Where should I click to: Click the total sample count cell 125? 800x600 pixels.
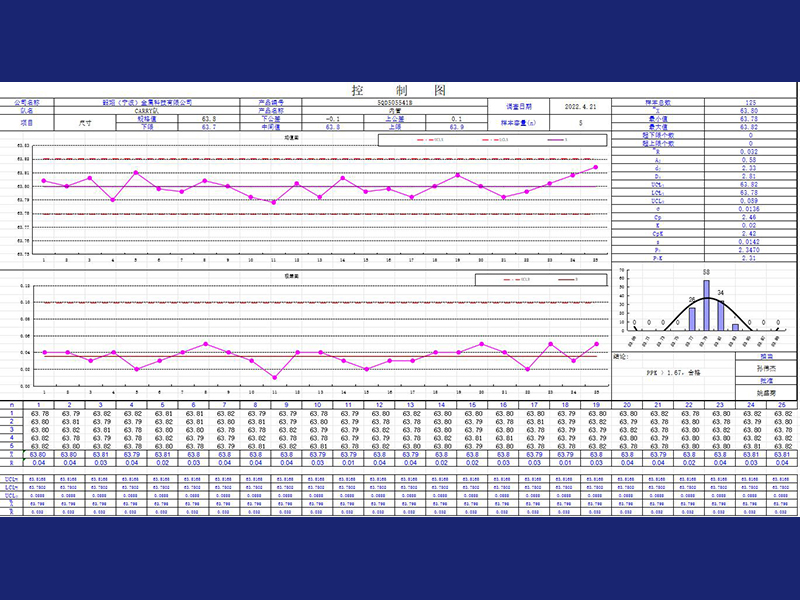click(x=749, y=103)
